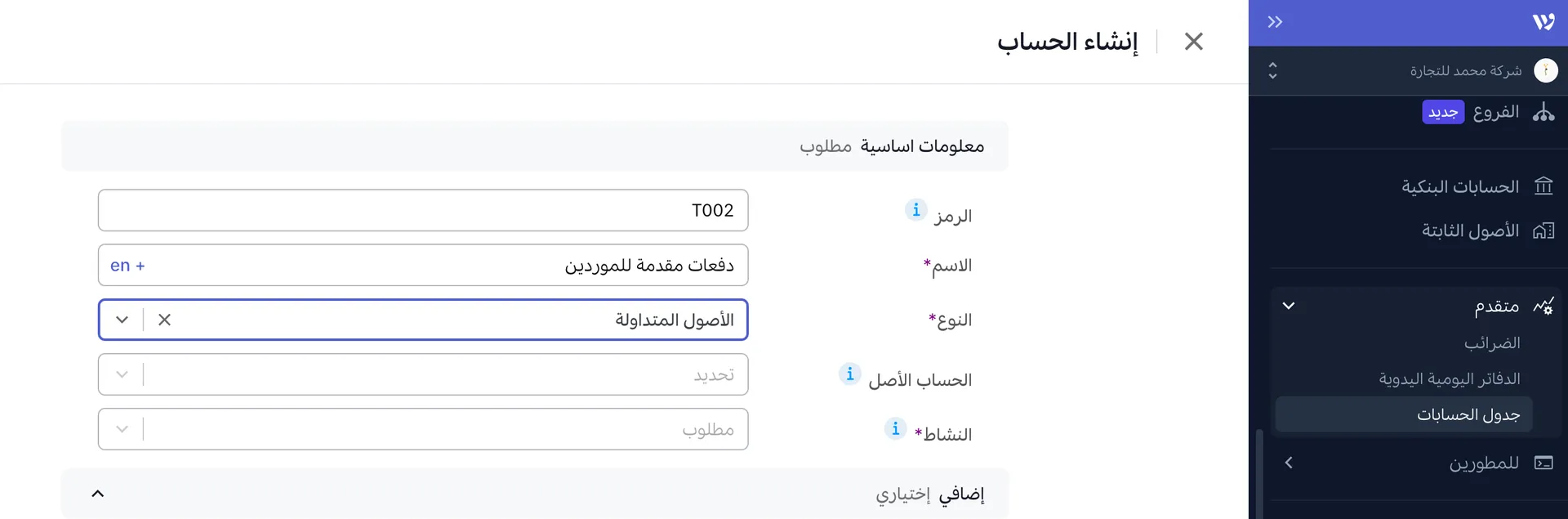The image size is (1568, 519).
Task: Click the جديد badge next to الفروع
Action: tap(1442, 112)
